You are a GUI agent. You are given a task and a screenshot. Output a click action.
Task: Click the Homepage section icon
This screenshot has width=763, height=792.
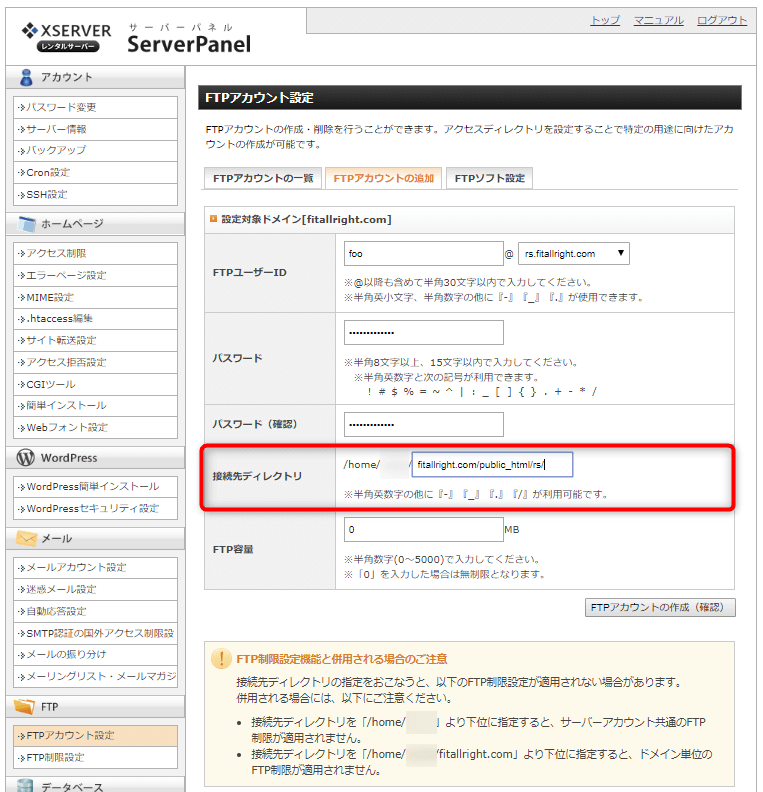pyautogui.click(x=24, y=224)
